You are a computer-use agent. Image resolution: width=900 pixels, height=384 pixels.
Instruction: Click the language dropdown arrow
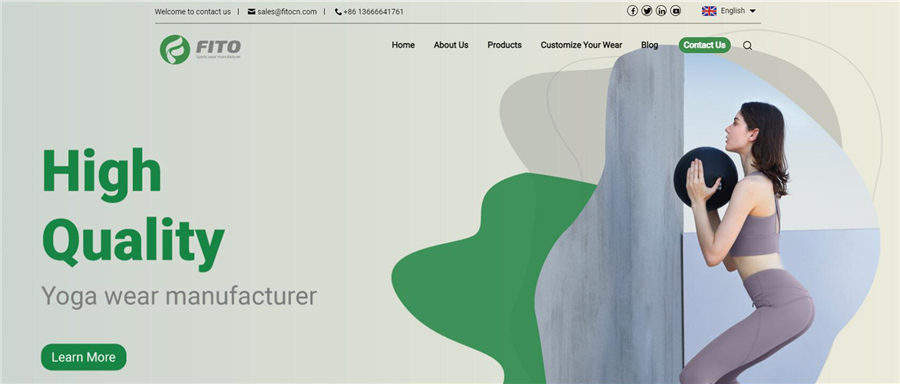tap(752, 11)
